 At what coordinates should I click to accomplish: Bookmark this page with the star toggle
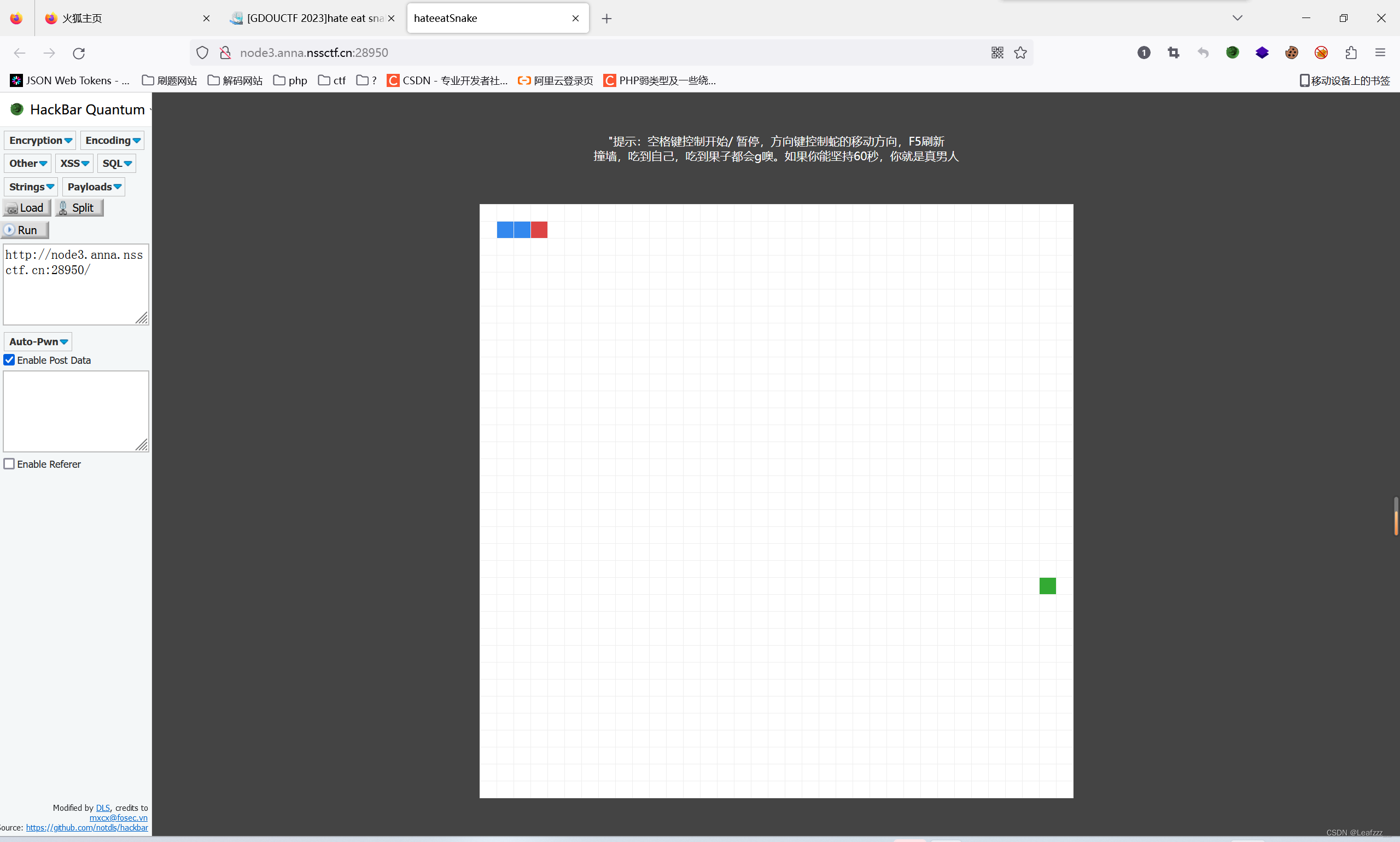pos(1020,53)
